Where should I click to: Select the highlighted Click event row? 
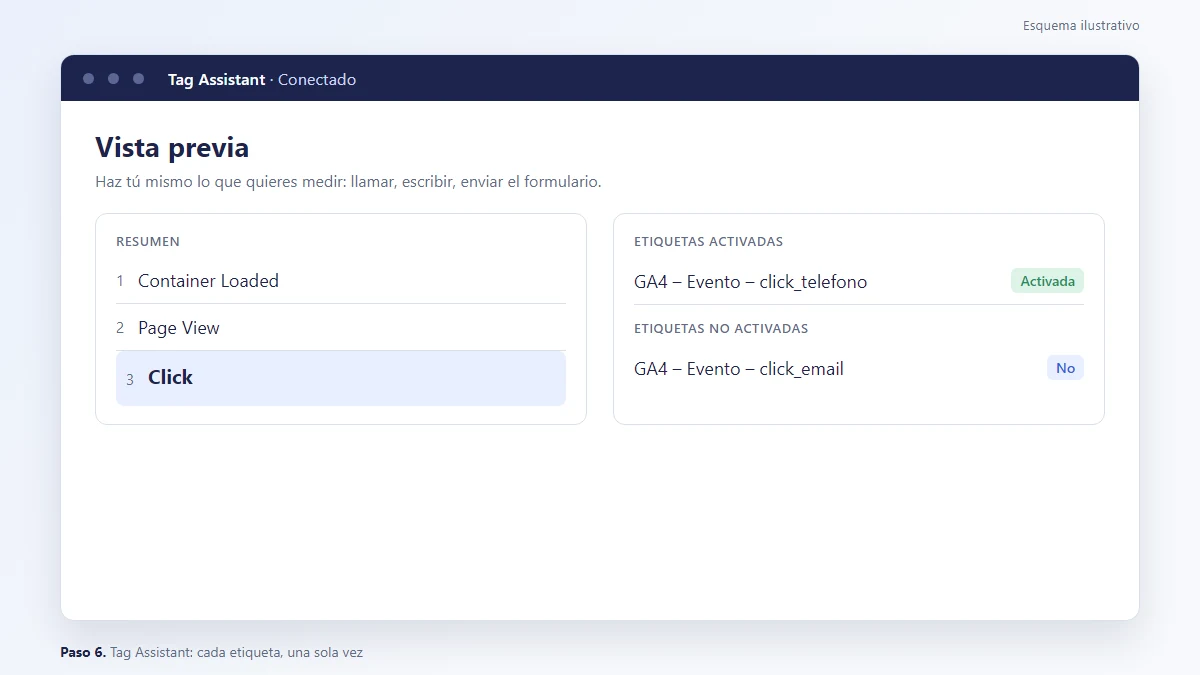tap(341, 378)
